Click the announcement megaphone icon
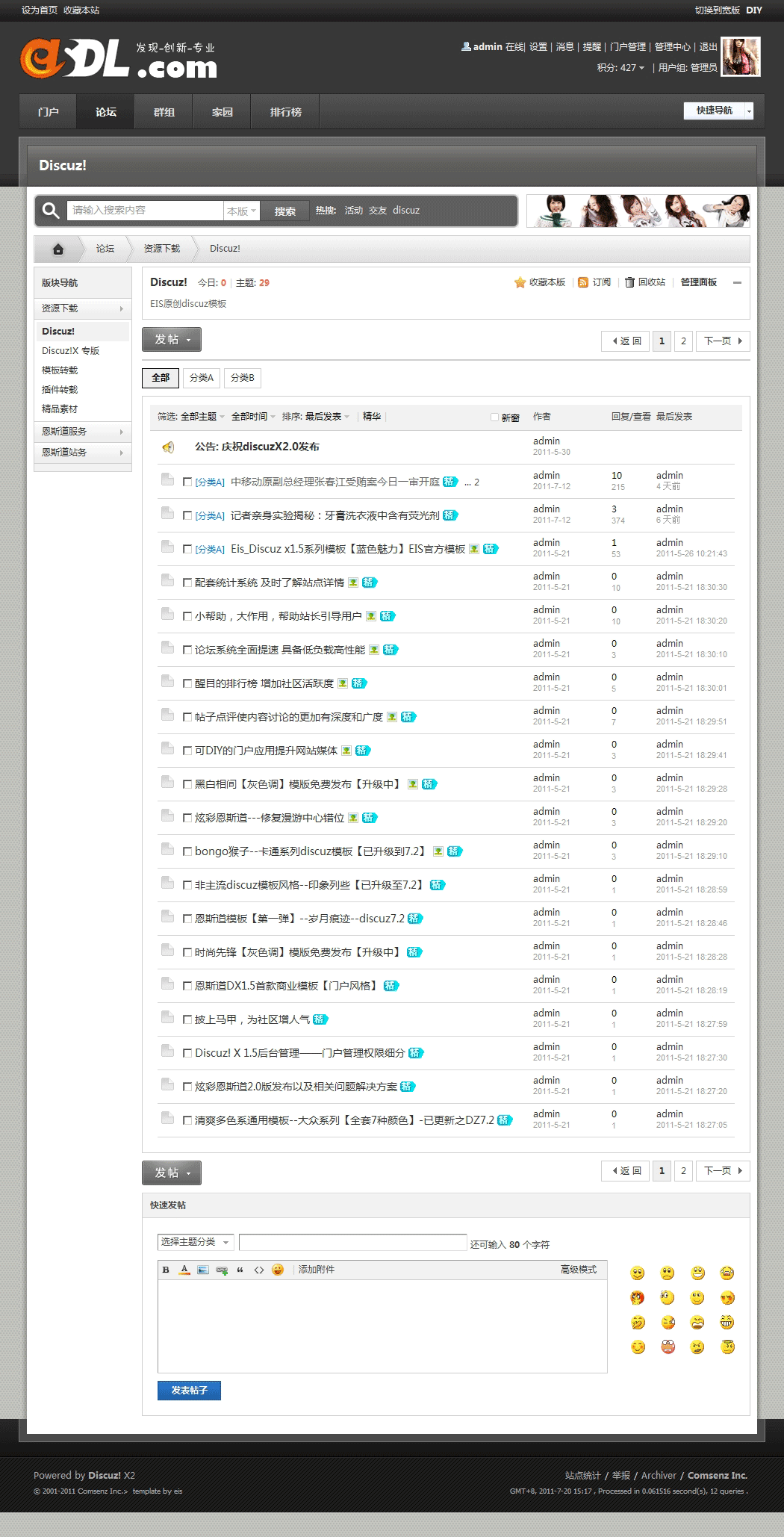The image size is (784, 1537). [168, 447]
